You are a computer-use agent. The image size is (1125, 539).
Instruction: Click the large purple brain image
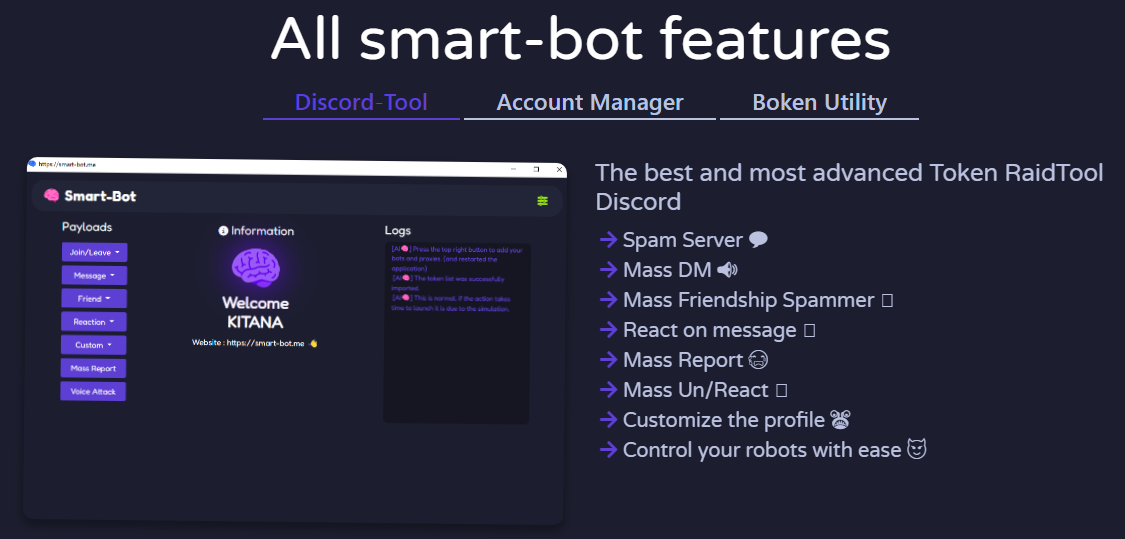255,268
